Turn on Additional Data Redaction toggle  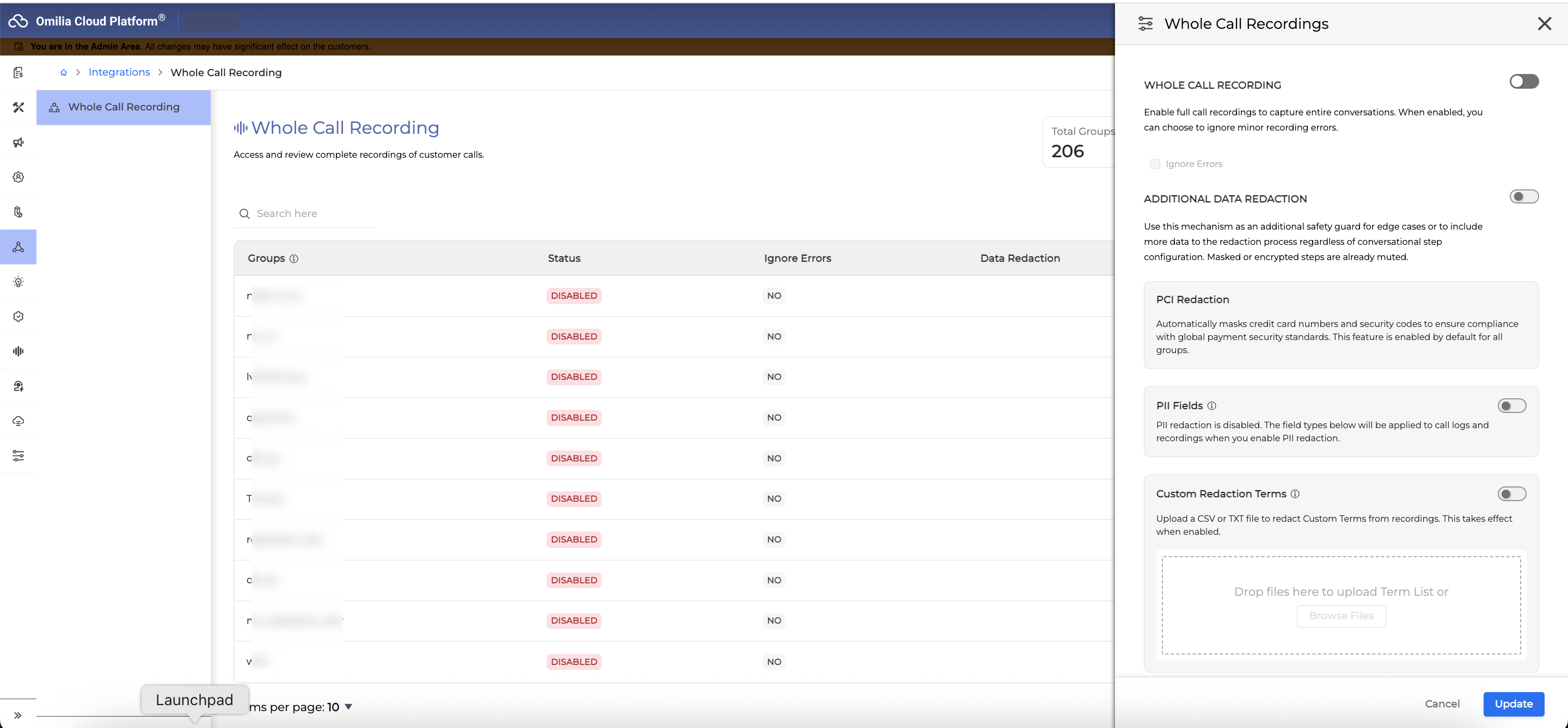click(1523, 196)
